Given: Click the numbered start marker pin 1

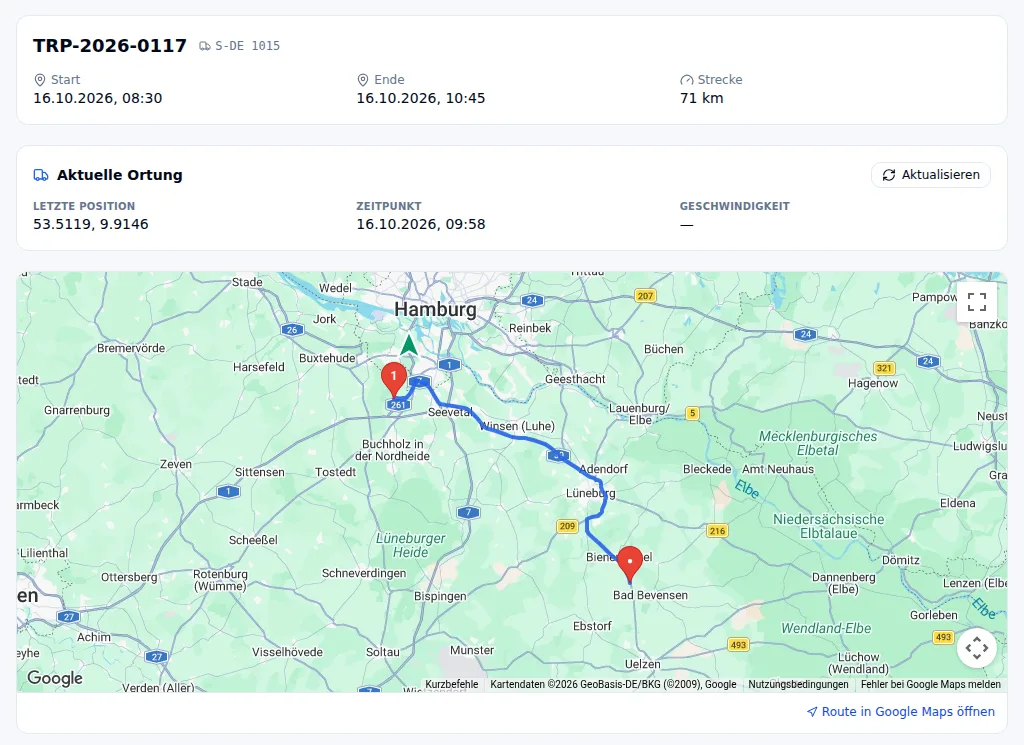Looking at the screenshot, I should [394, 379].
